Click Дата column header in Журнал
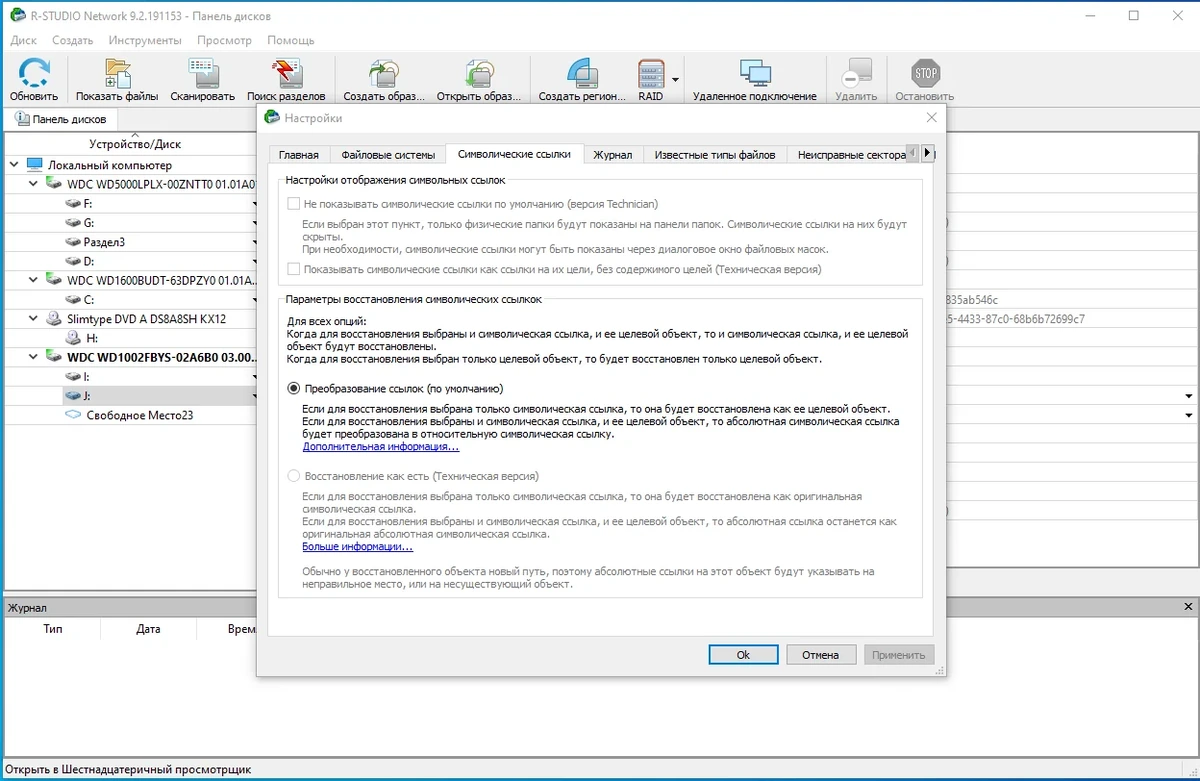 point(148,630)
